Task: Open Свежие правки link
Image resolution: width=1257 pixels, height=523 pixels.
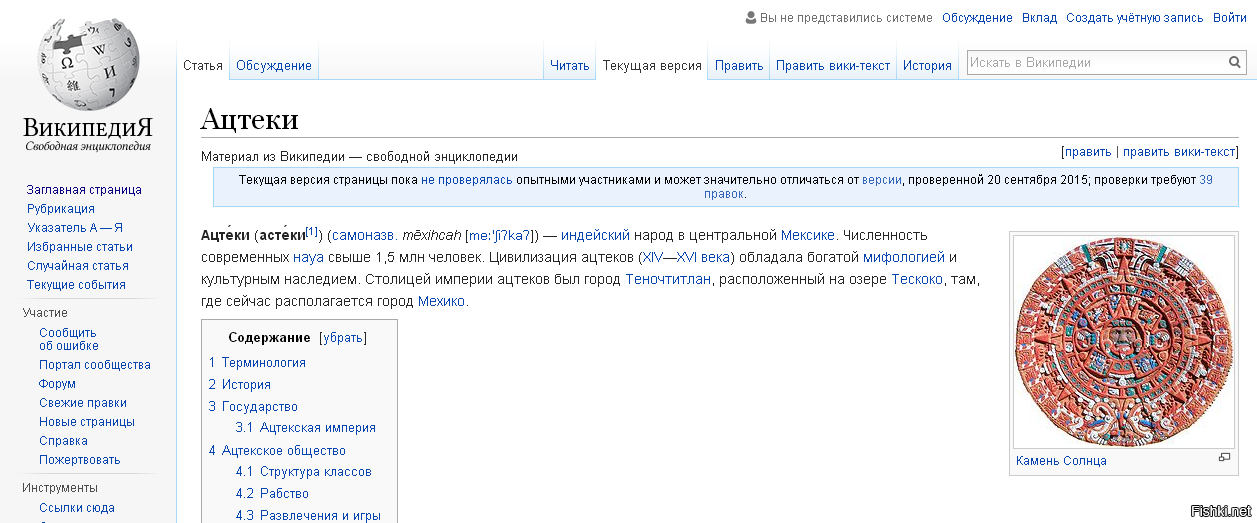Action: (83, 403)
